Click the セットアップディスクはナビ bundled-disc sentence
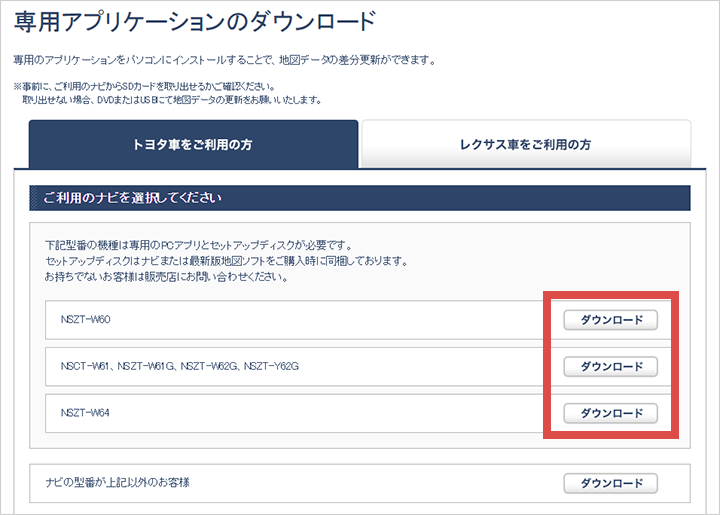720x515 pixels. point(226,261)
